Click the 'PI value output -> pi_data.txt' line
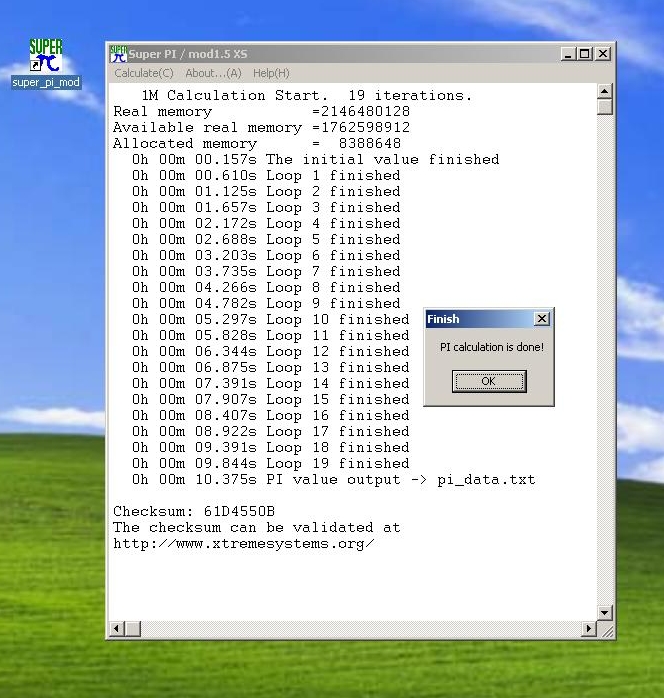Viewport: 664px width, 698px height. click(x=334, y=480)
